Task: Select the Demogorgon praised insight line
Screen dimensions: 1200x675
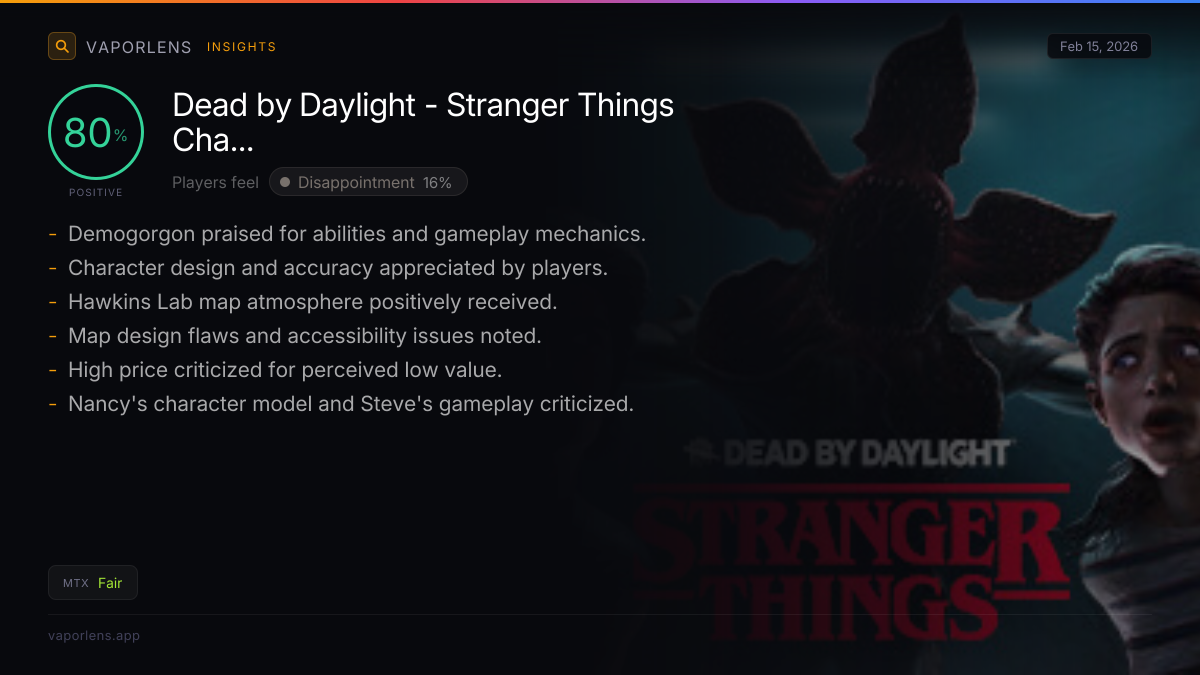Action: (356, 234)
